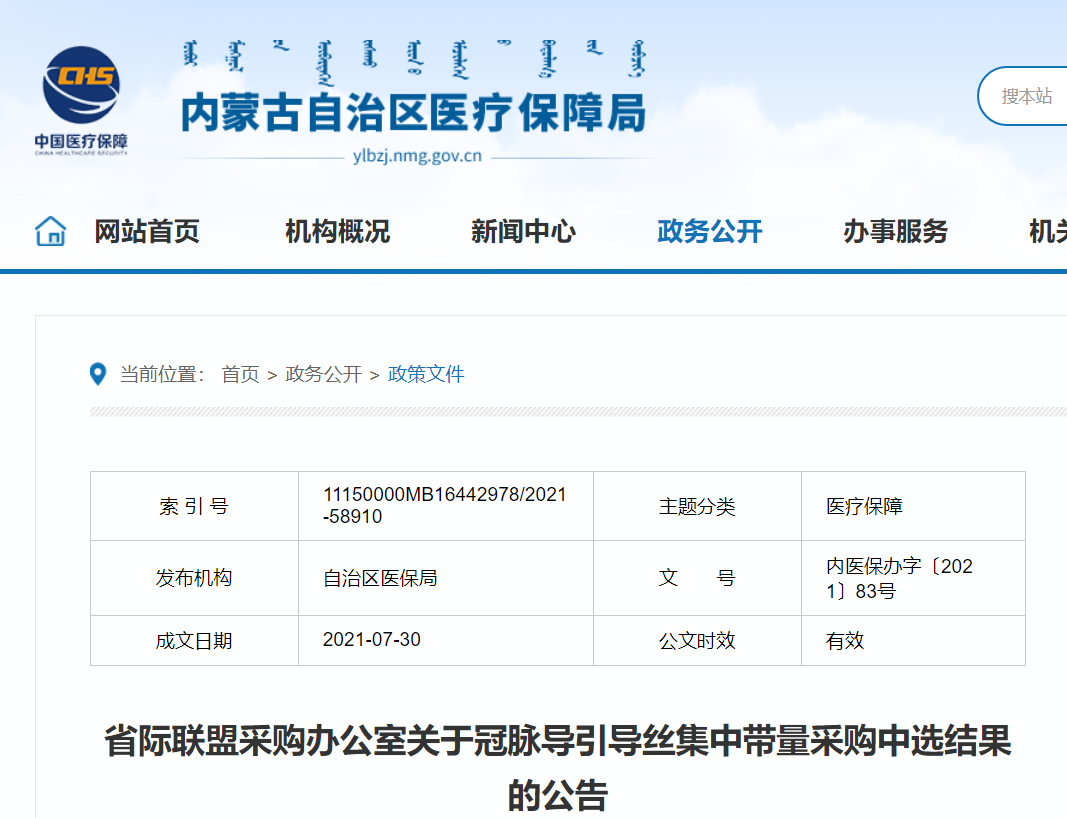Open 政务公开 in the main navigation bar

coord(709,232)
